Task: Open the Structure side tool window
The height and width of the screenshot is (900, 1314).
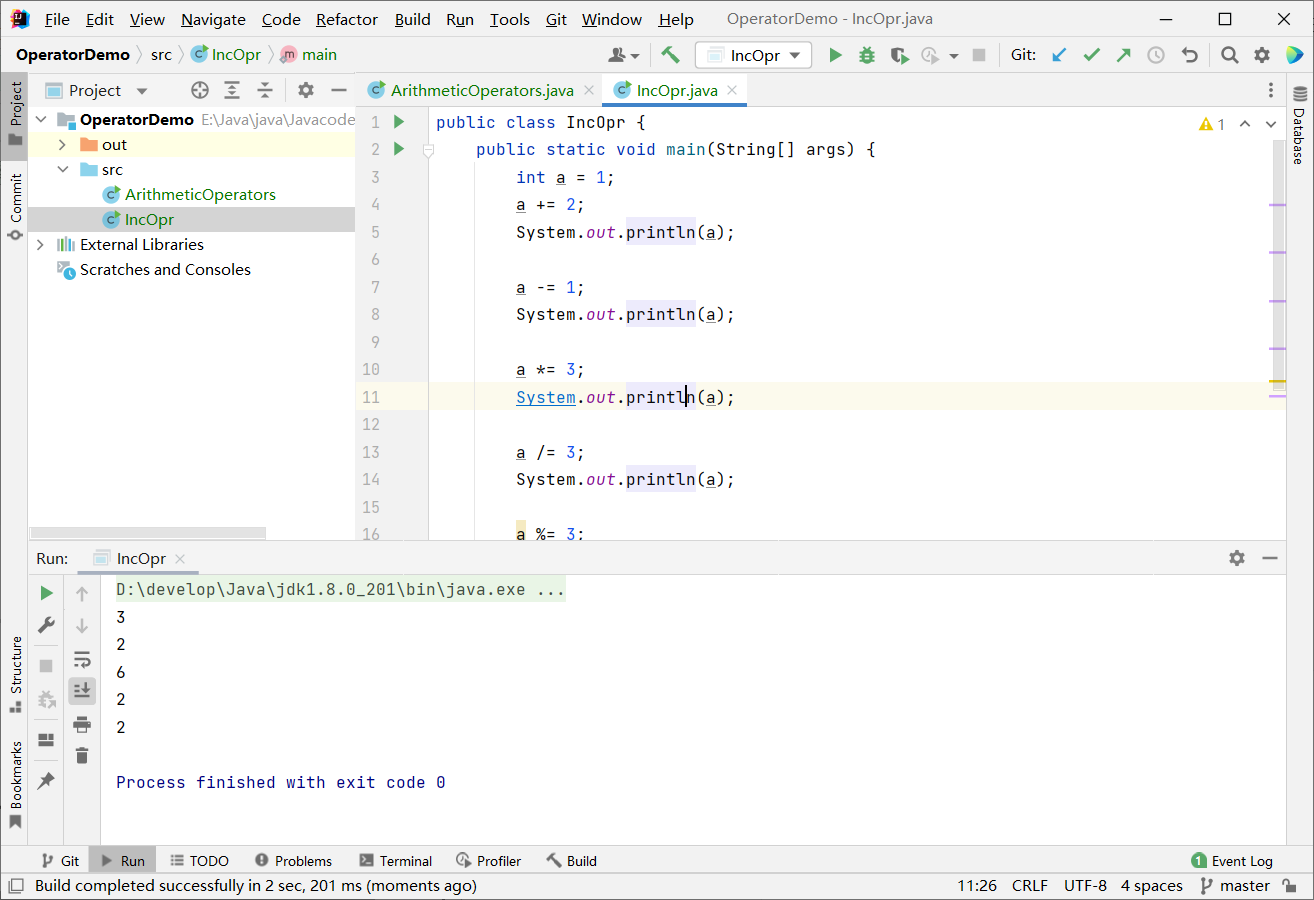Action: pos(15,675)
